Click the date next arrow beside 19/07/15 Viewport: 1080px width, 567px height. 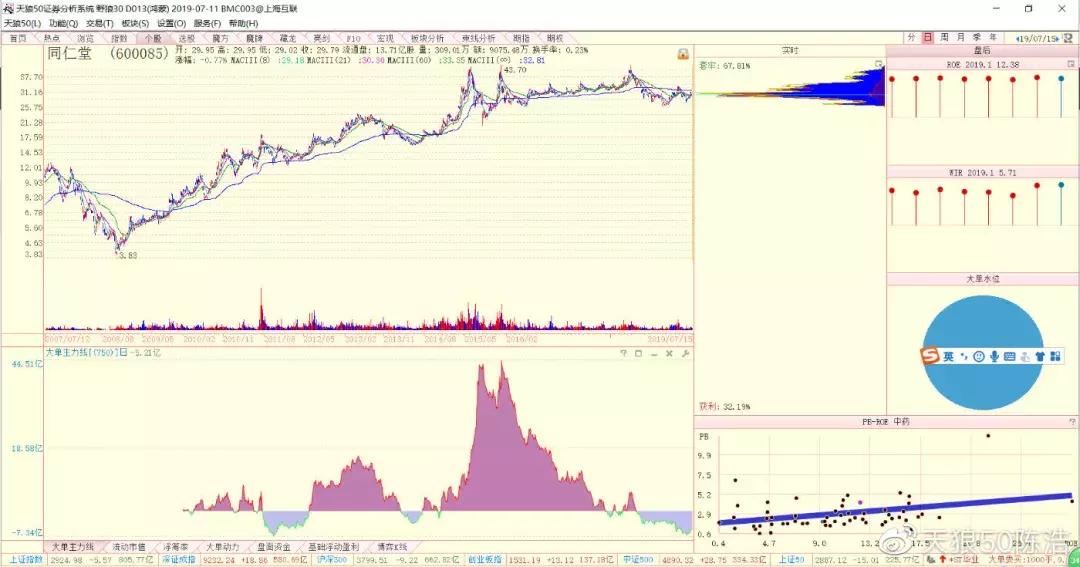(1058, 39)
